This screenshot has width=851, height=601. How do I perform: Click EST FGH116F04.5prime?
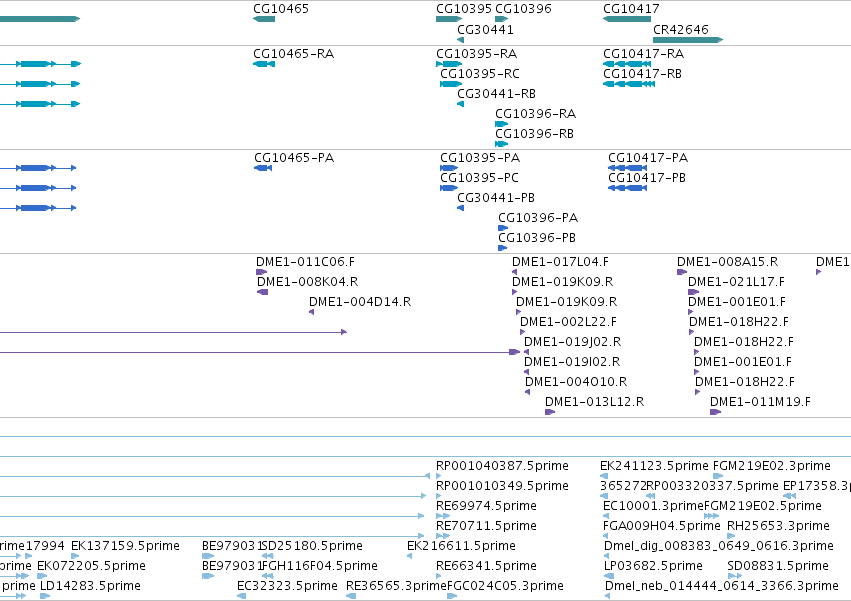click(320, 566)
